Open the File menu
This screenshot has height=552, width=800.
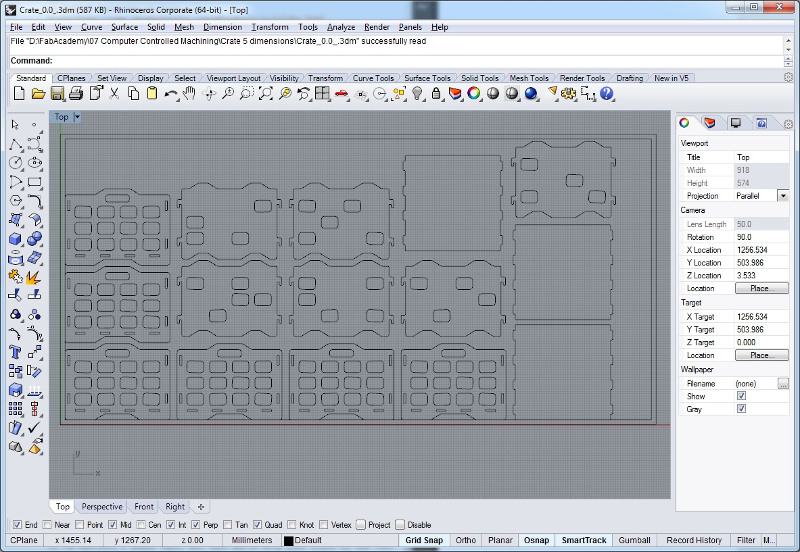coord(16,27)
